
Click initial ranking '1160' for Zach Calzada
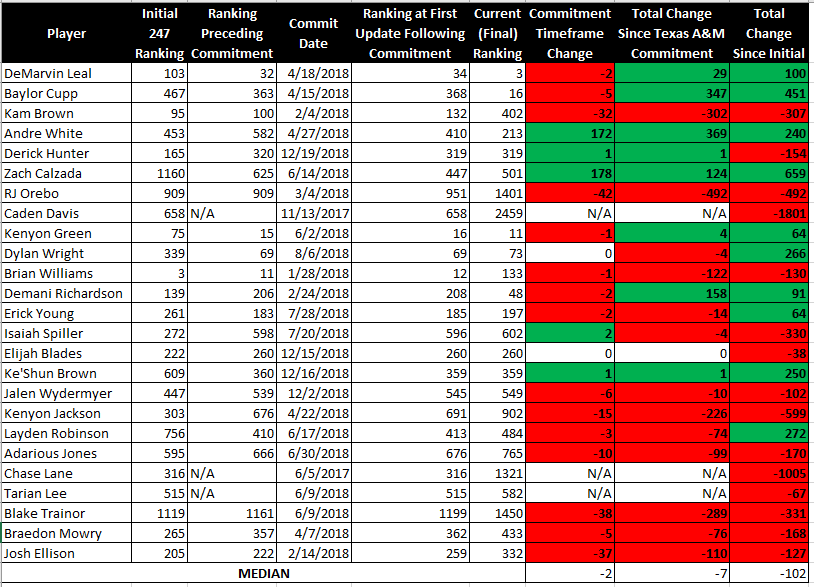pos(159,173)
